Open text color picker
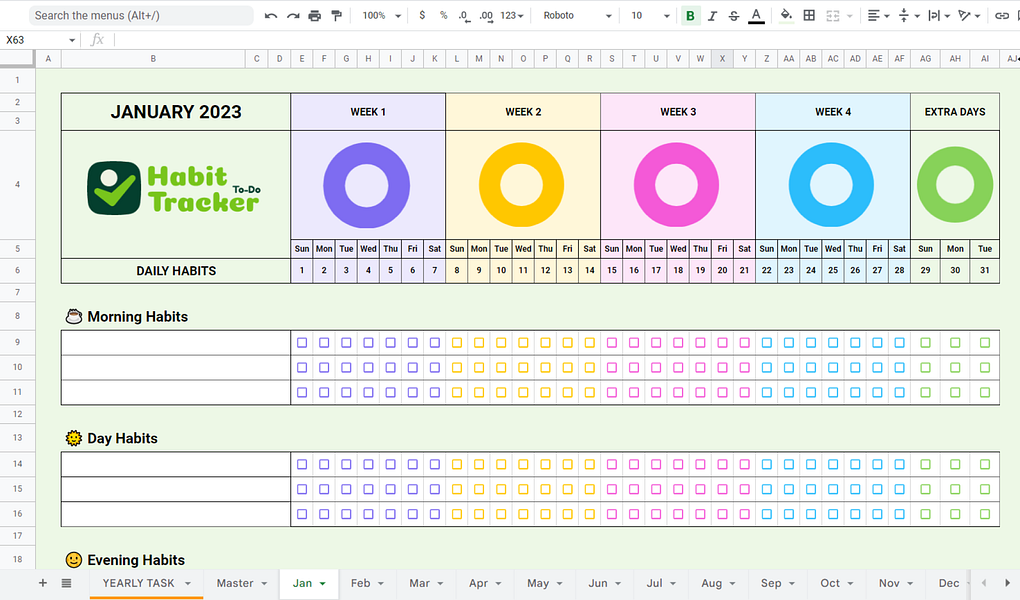 point(756,16)
